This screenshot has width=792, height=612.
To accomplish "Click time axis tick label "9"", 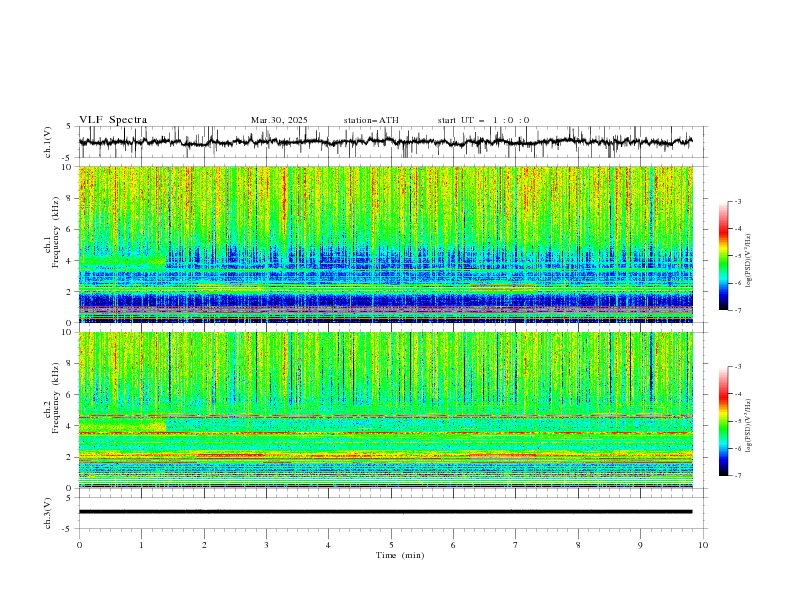I will (x=640, y=545).
